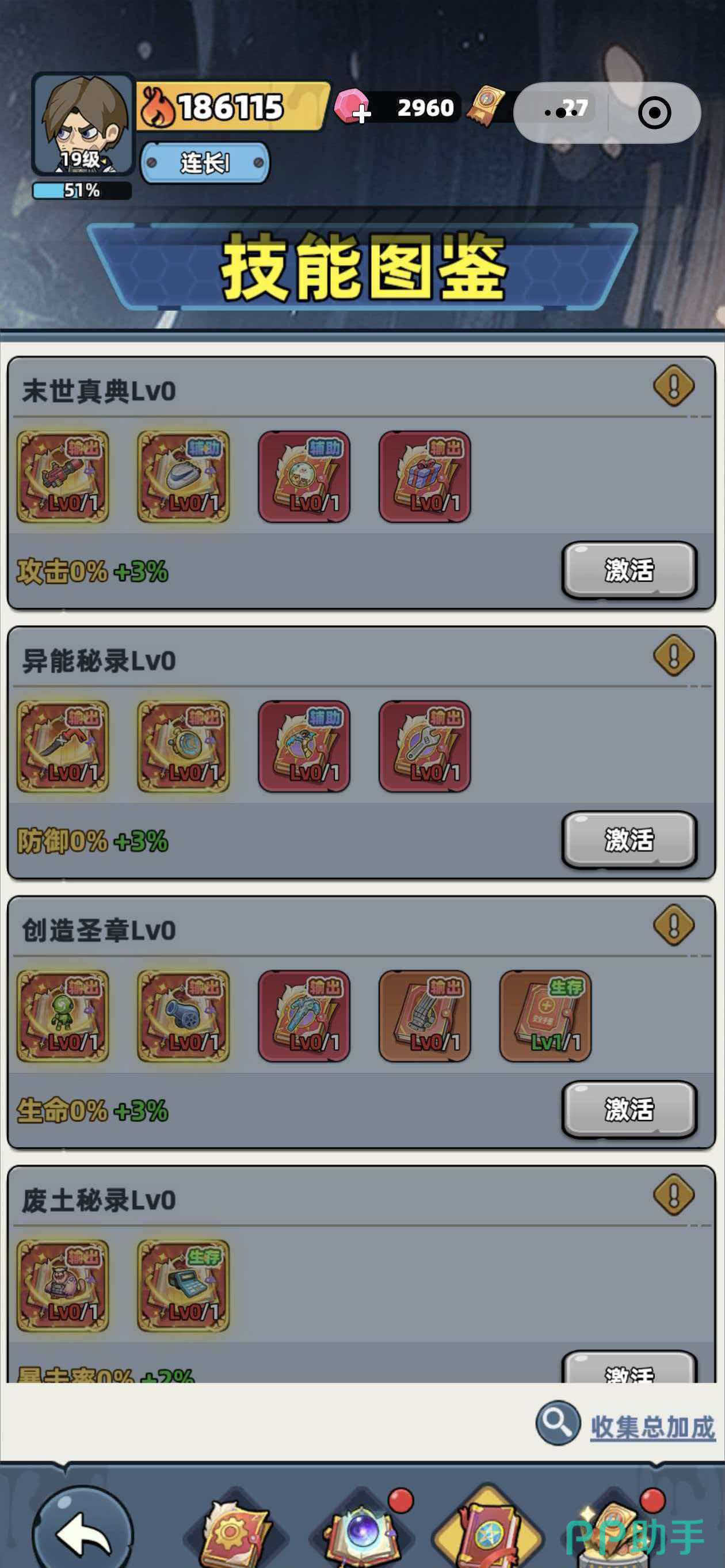This screenshot has height=1568, width=725.
Task: Select the cannon skill book in 创造圣章
Action: (183, 1016)
